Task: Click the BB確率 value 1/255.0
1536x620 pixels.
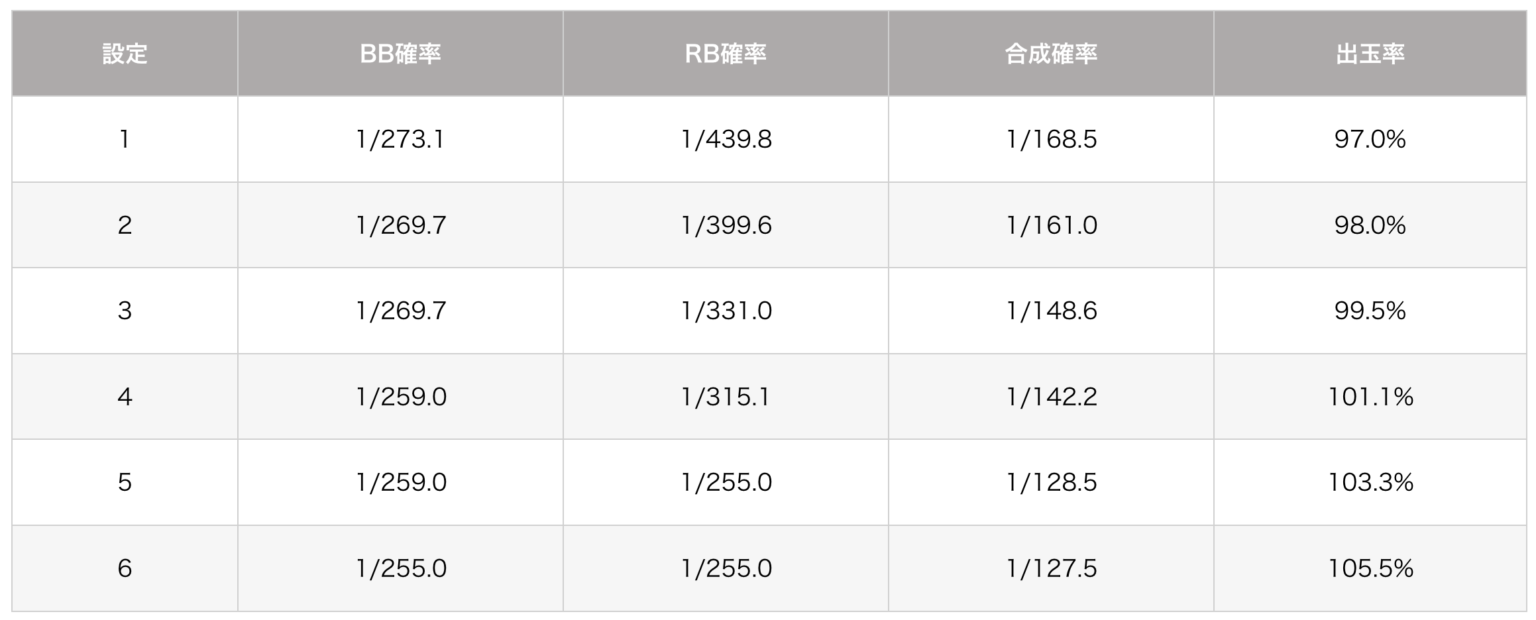Action: coord(400,569)
